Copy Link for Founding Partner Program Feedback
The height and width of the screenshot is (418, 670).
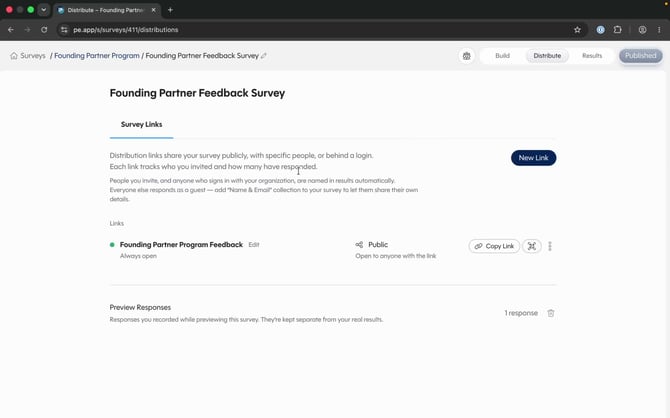click(x=494, y=246)
